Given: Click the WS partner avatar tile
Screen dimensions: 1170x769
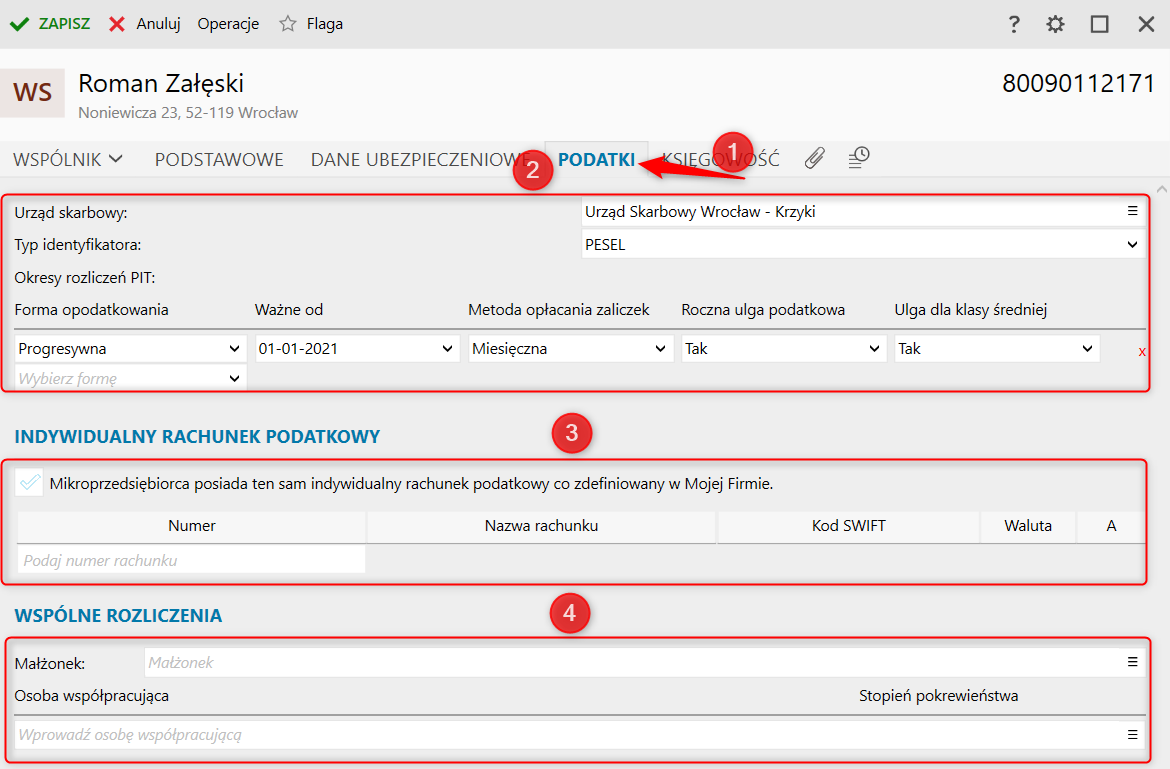Looking at the screenshot, I should [32, 92].
